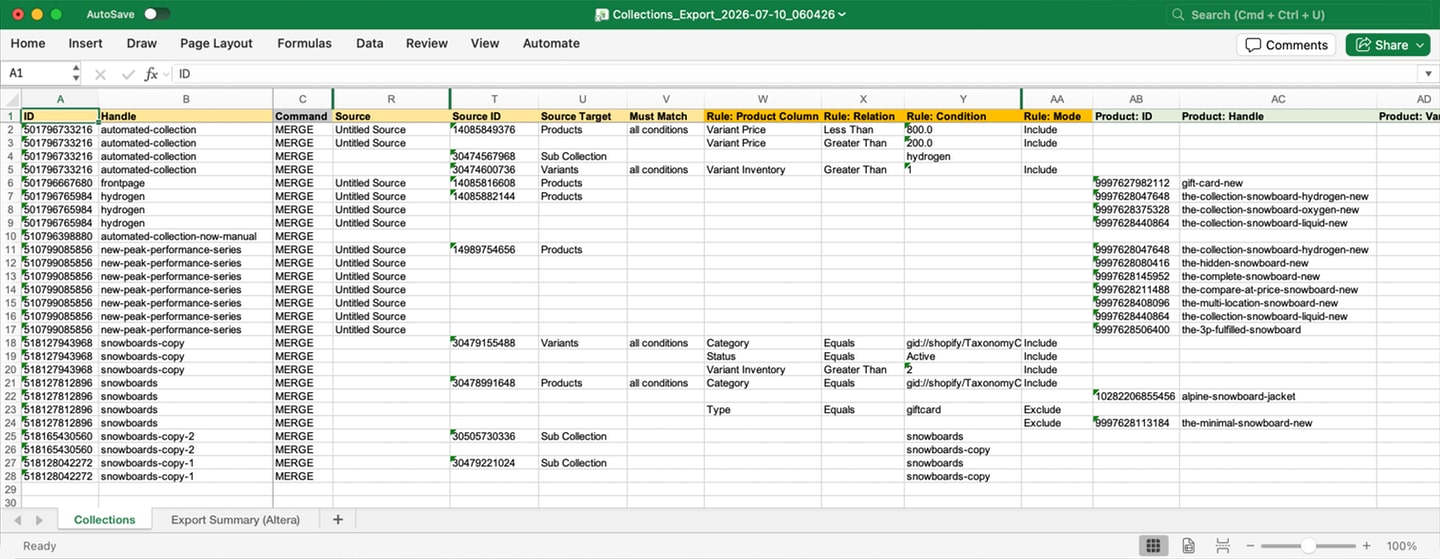Select the cell gift-card-new

tap(1278, 183)
